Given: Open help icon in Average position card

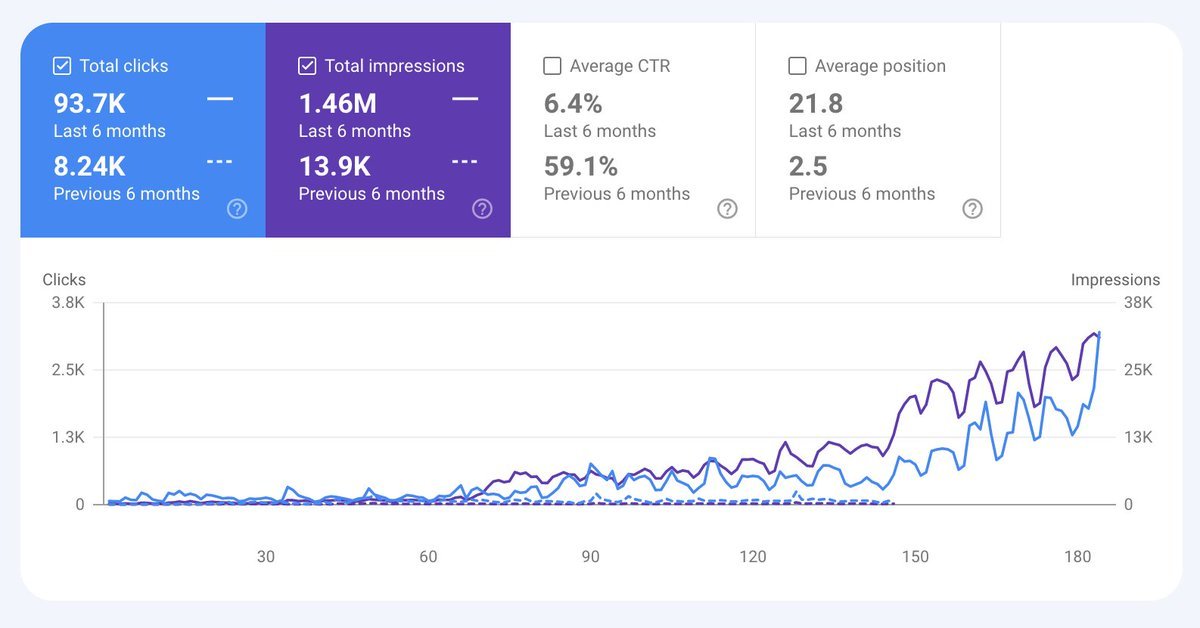Looking at the screenshot, I should pyautogui.click(x=972, y=209).
